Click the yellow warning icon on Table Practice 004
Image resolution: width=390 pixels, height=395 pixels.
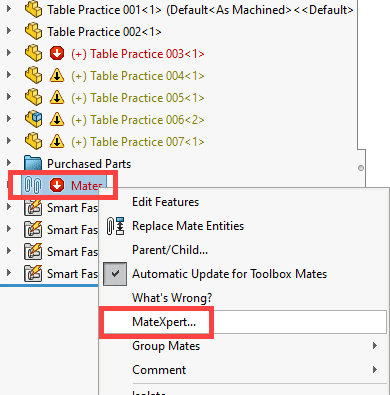pos(57,76)
